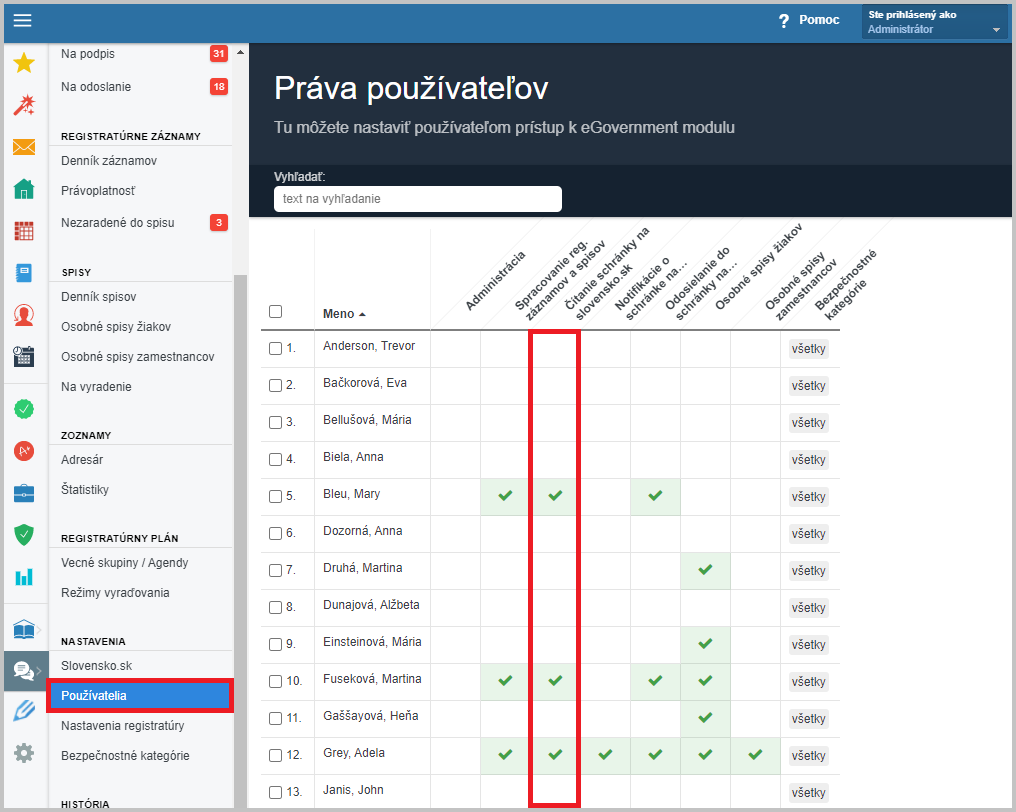
Task: Open všetky category selector for Dozorná, Anna
Action: (809, 534)
